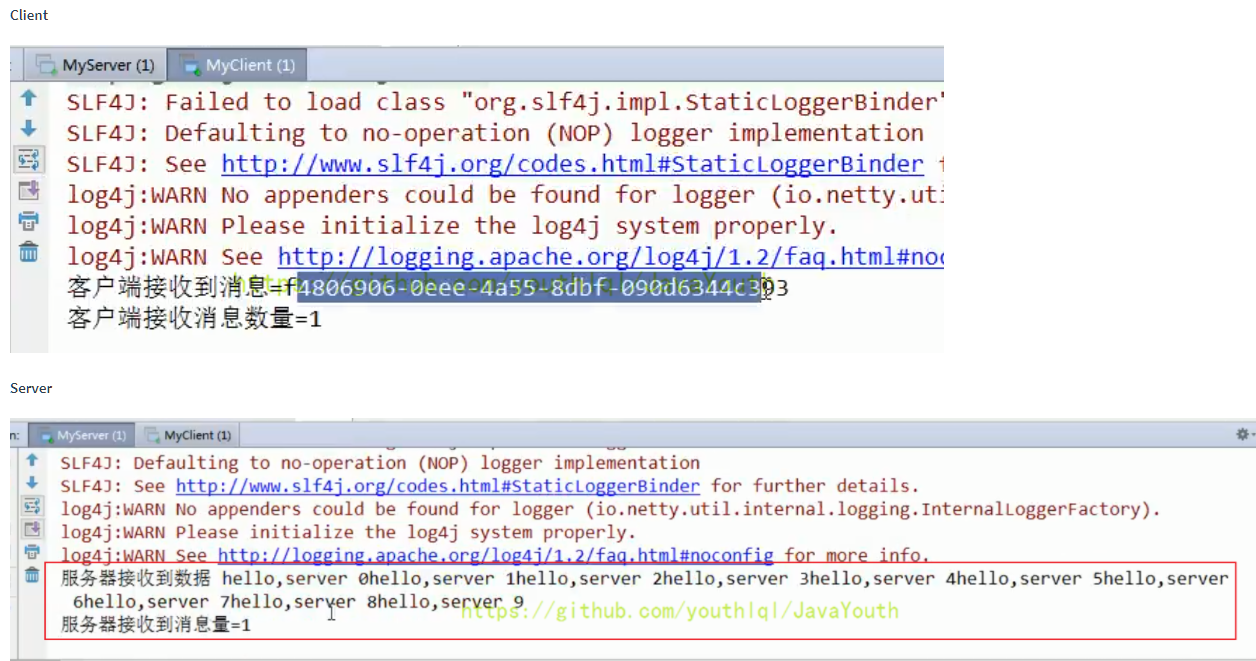Click the down-arrow icon in Server console
This screenshot has width=1256, height=661.
click(32, 483)
